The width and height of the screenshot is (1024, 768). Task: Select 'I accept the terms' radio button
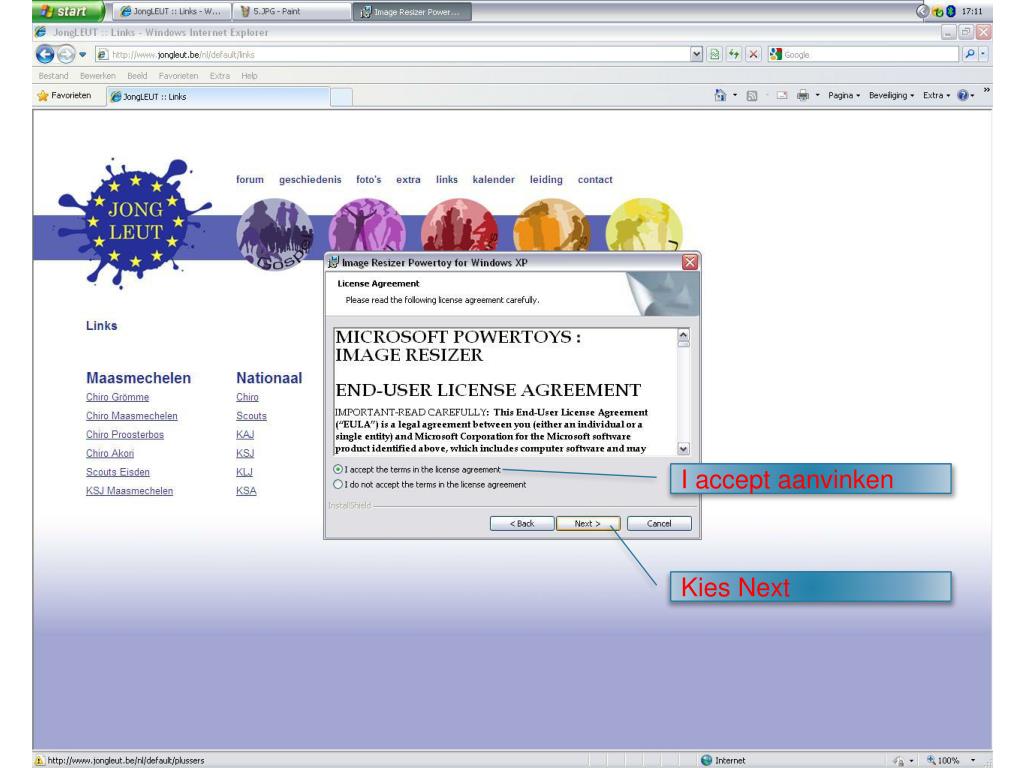(x=338, y=470)
